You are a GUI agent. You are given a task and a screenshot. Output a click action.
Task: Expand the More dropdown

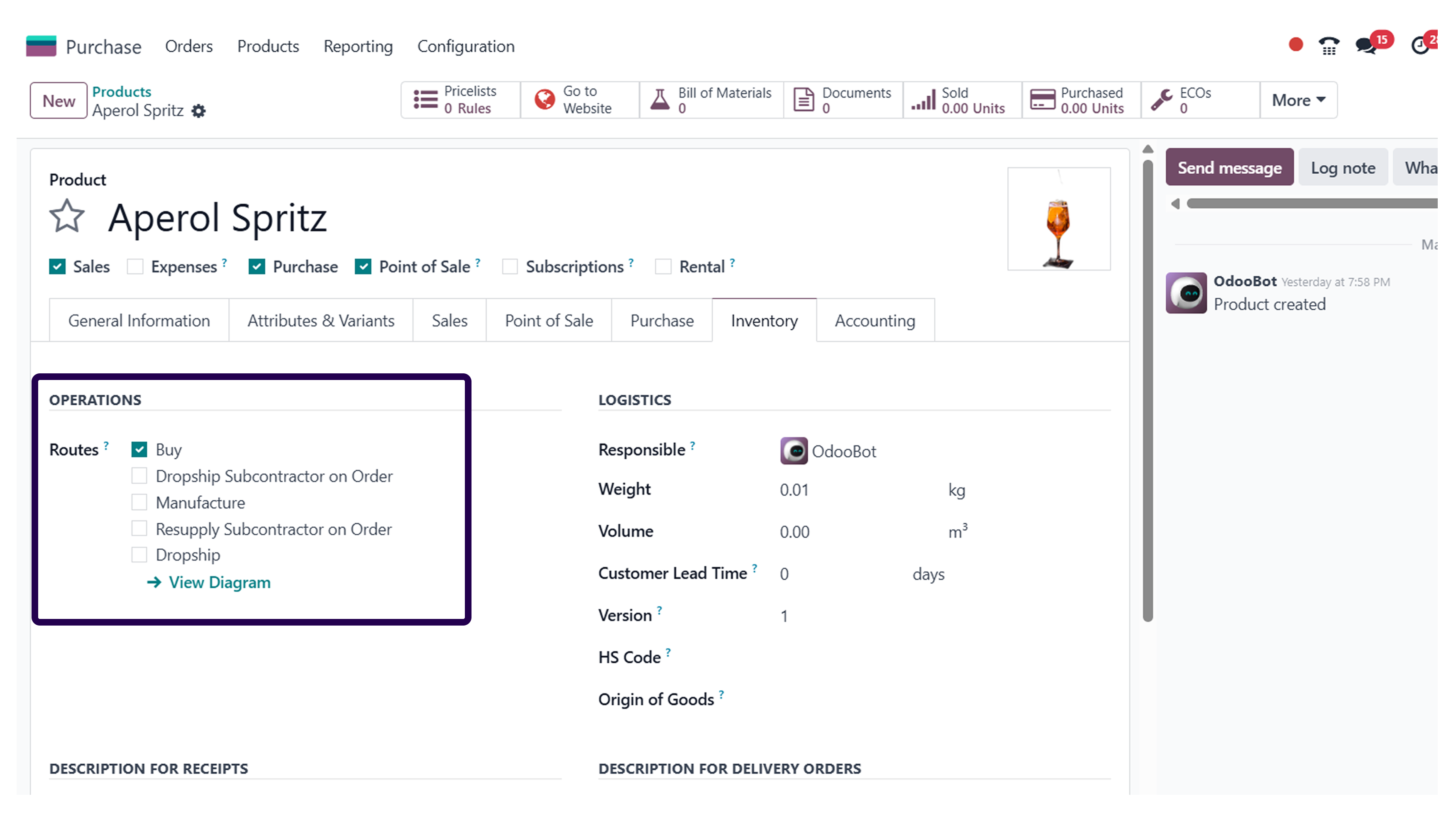(1298, 100)
